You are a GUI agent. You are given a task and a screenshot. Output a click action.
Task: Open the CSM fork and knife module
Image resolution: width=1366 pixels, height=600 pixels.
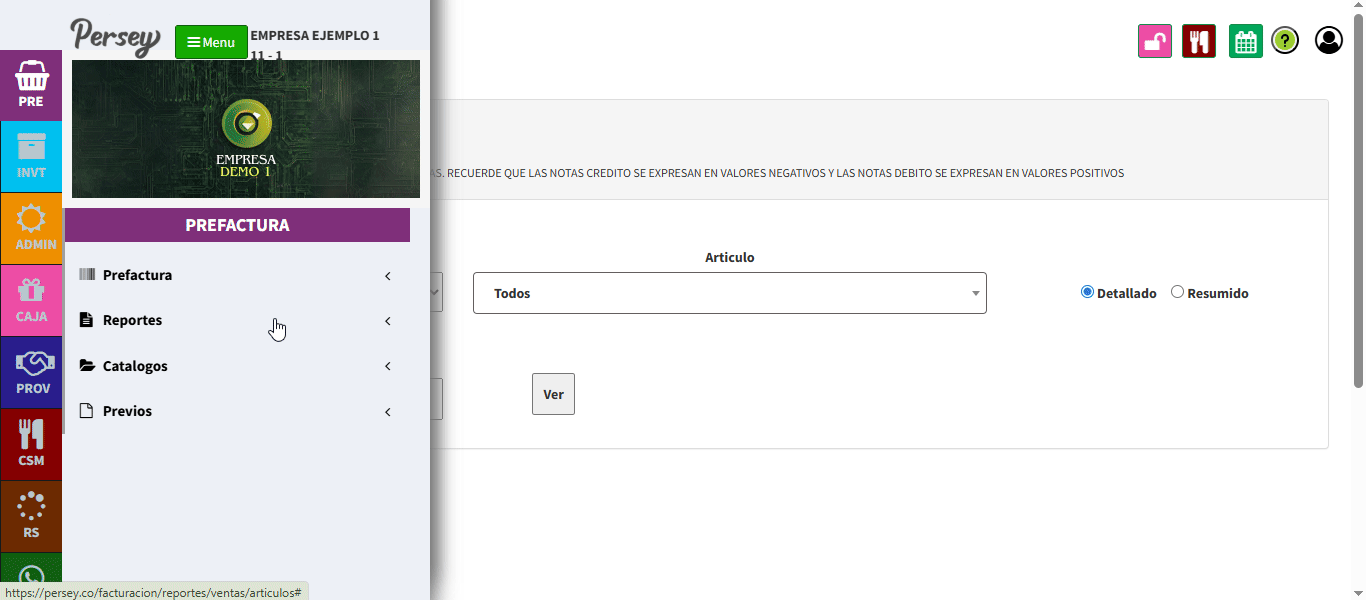(x=31, y=444)
